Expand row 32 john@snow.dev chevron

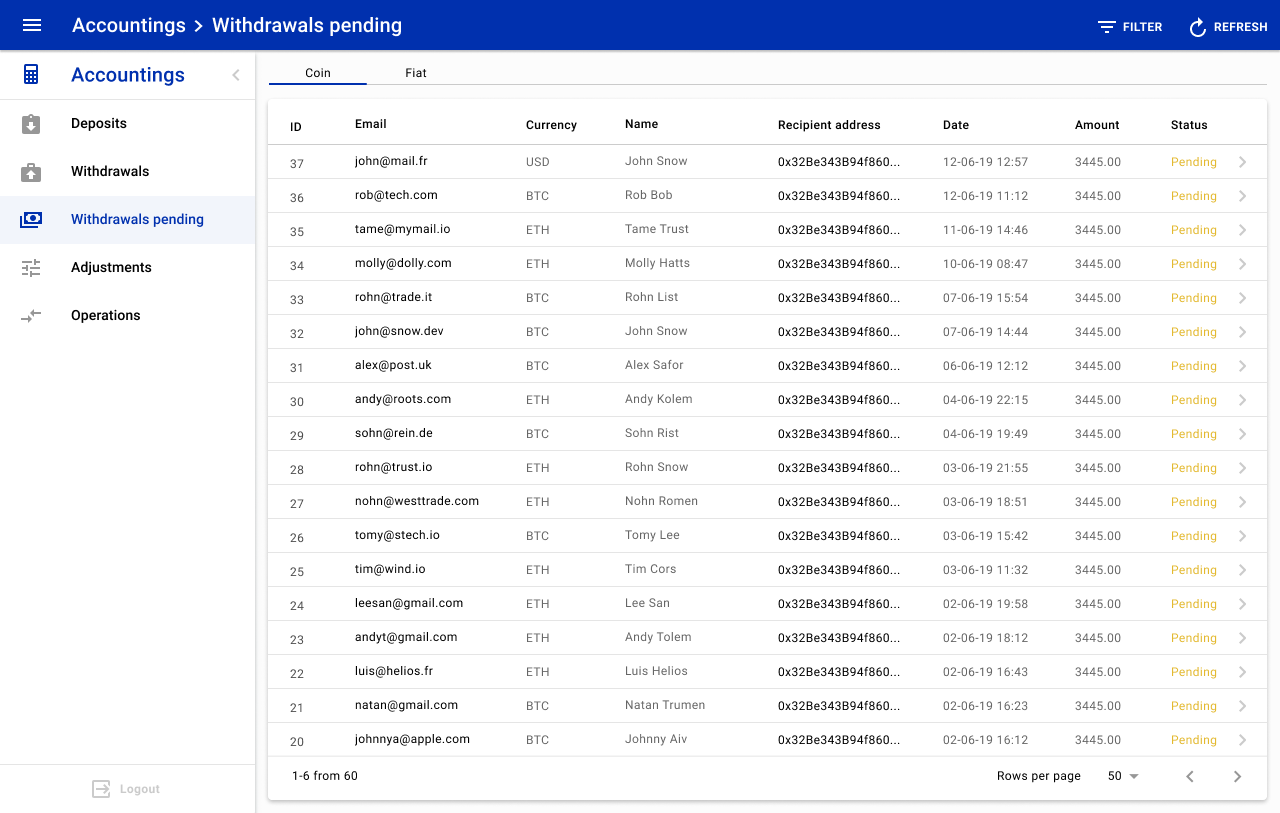tap(1243, 332)
